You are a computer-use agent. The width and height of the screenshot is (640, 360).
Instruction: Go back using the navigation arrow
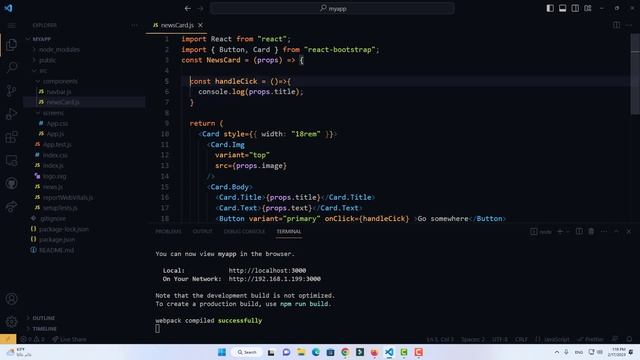(187, 8)
